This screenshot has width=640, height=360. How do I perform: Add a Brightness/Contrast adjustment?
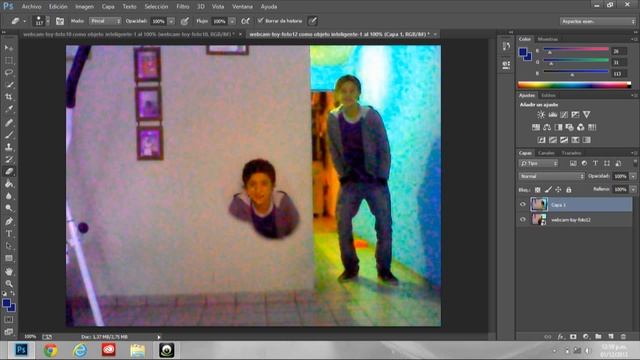pyautogui.click(x=541, y=115)
